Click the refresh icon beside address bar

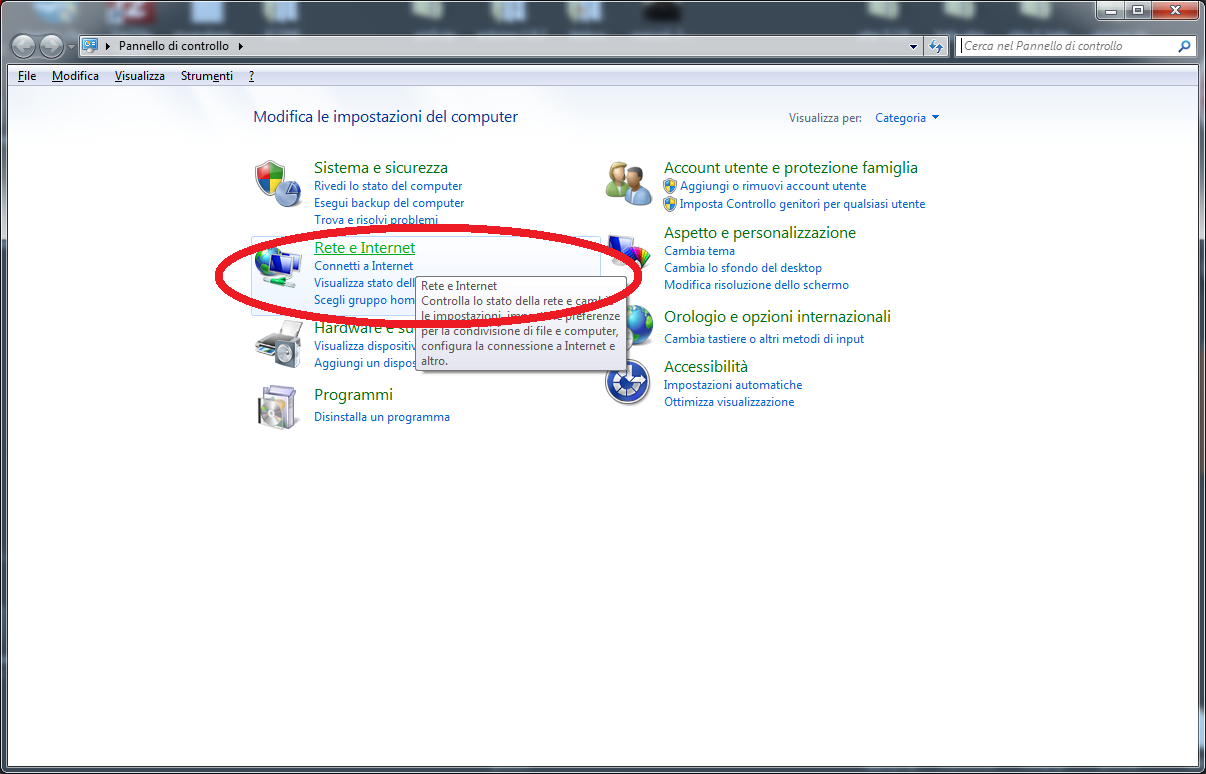point(937,46)
